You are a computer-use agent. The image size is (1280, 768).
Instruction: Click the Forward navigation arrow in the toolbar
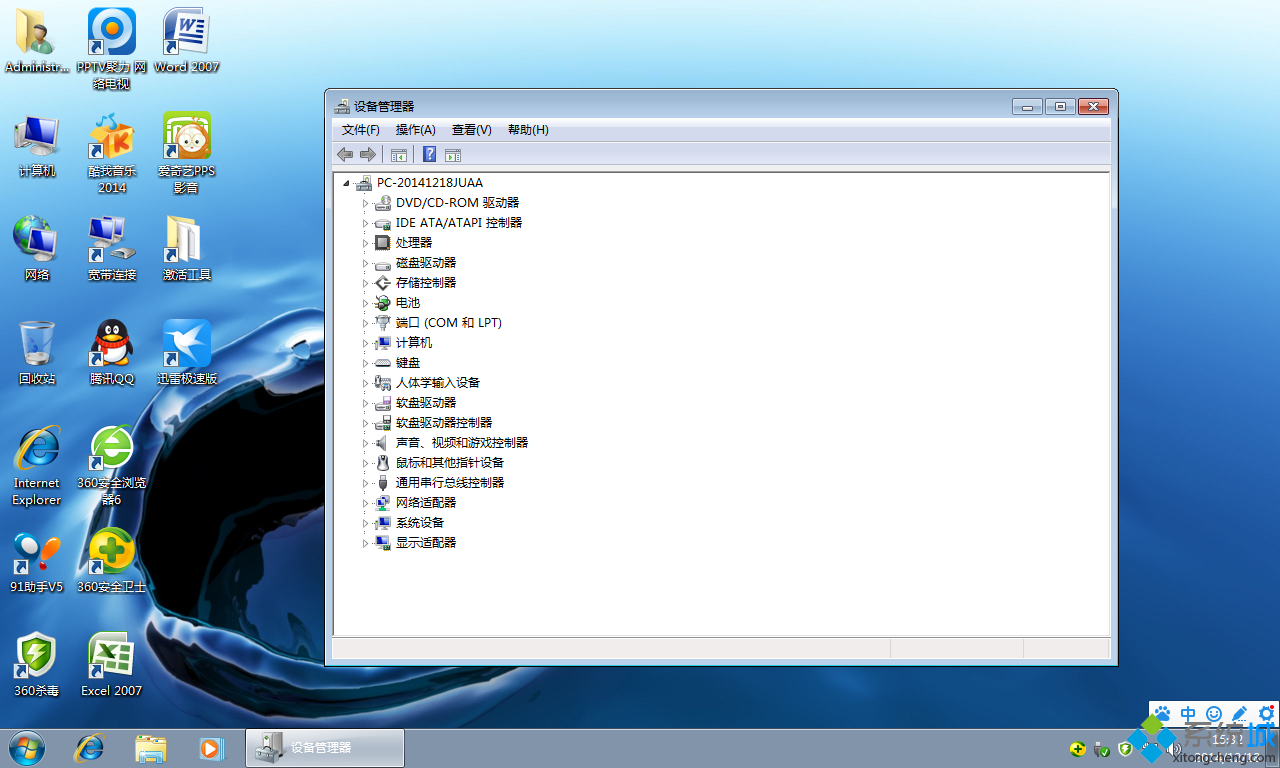368,154
